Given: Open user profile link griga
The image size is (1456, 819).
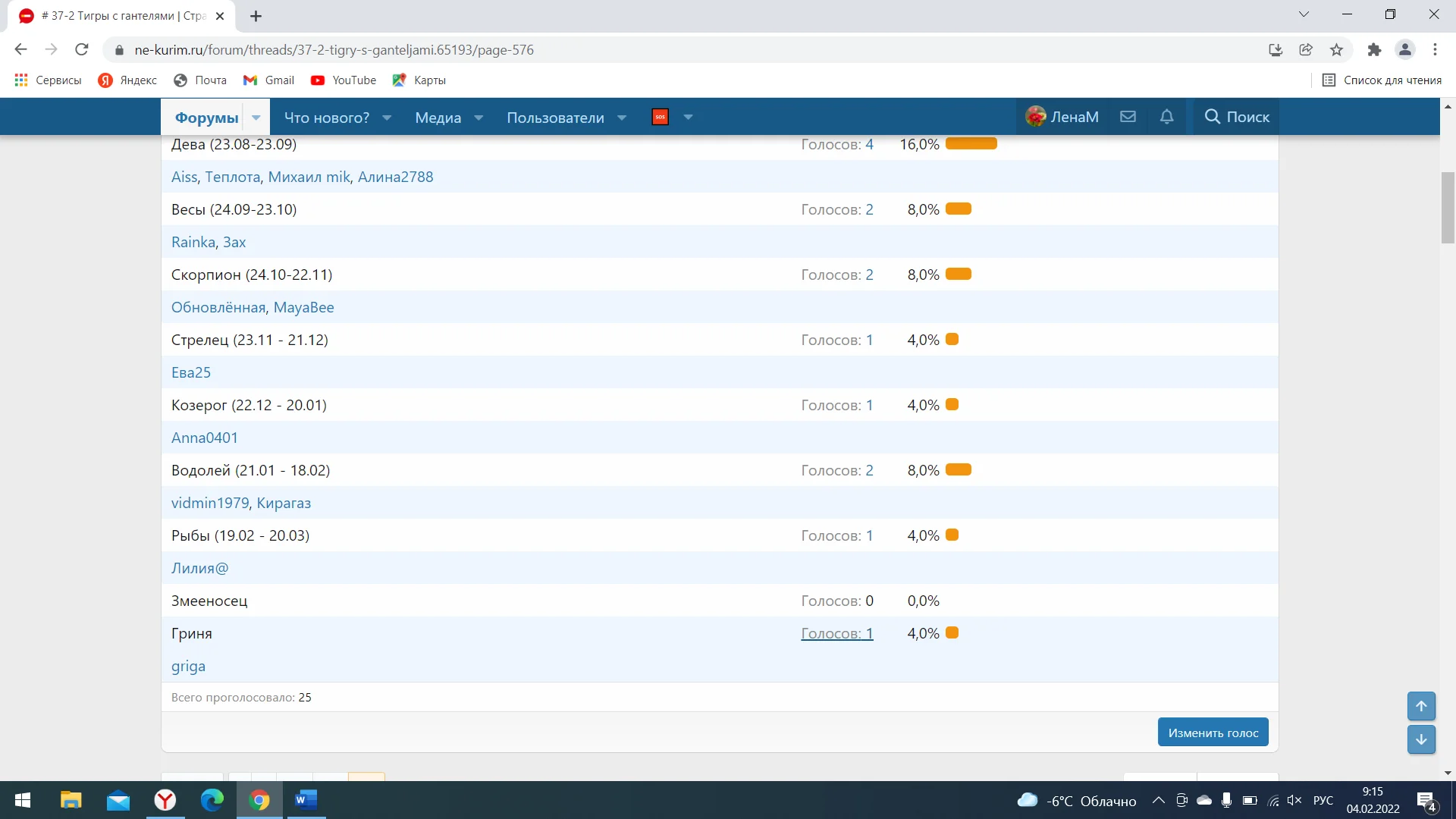Looking at the screenshot, I should tap(188, 666).
